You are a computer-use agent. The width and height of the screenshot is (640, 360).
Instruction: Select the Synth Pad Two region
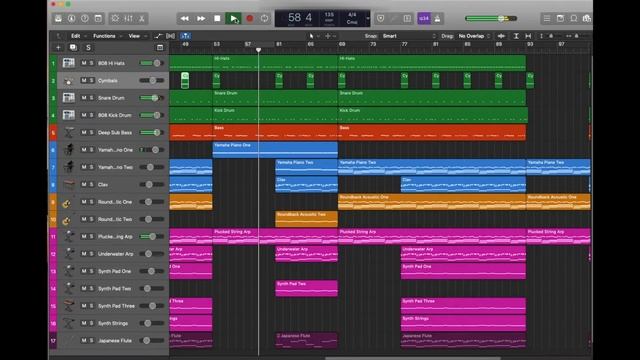tap(307, 288)
